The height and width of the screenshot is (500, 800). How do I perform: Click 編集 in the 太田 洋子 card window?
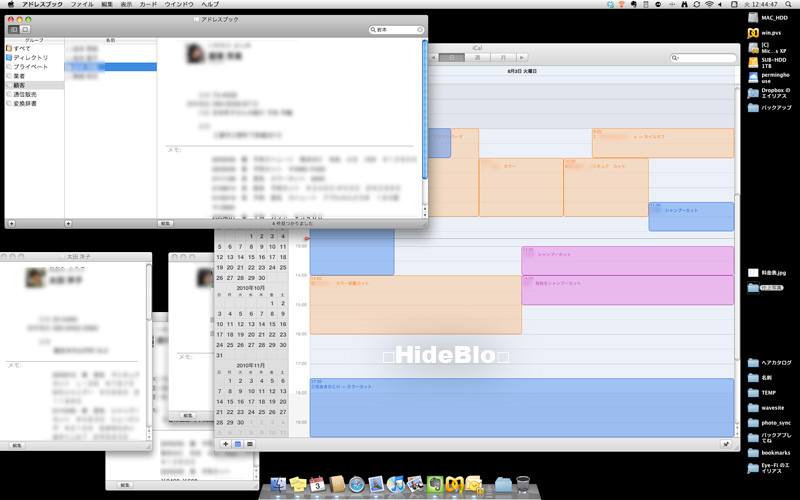[17, 445]
